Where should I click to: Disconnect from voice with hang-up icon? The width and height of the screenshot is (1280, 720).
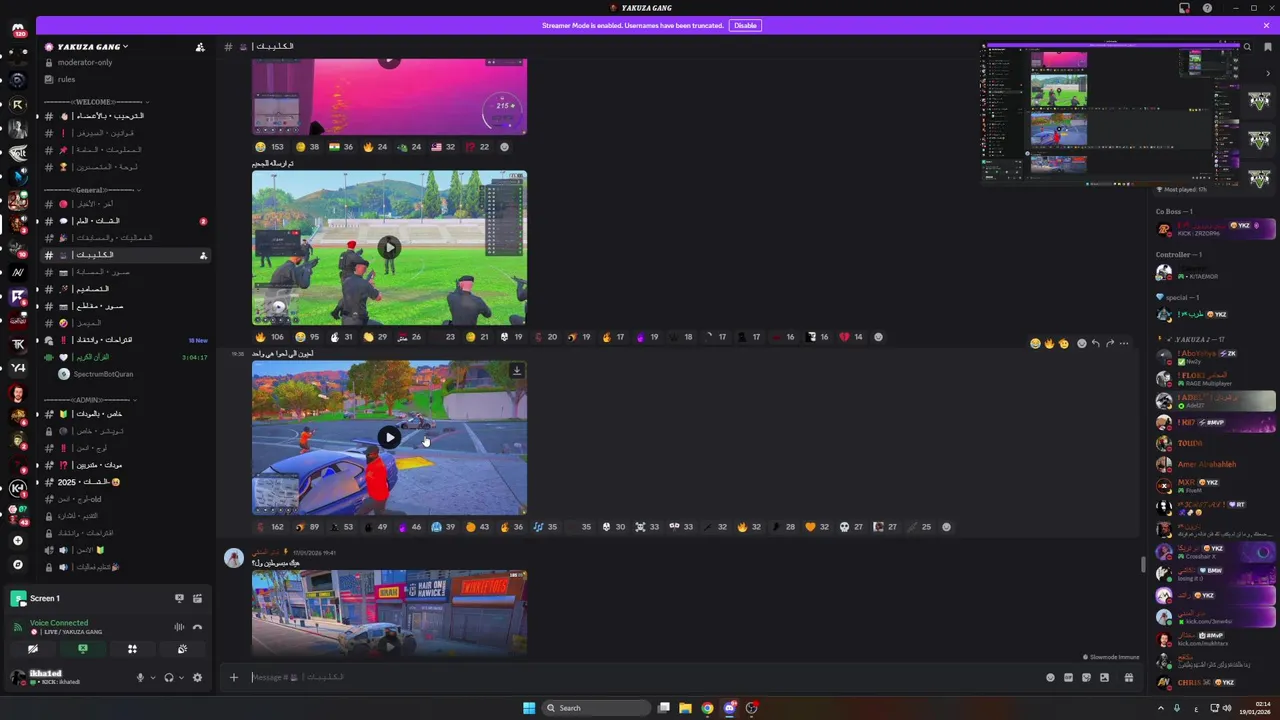pyautogui.click(x=197, y=627)
